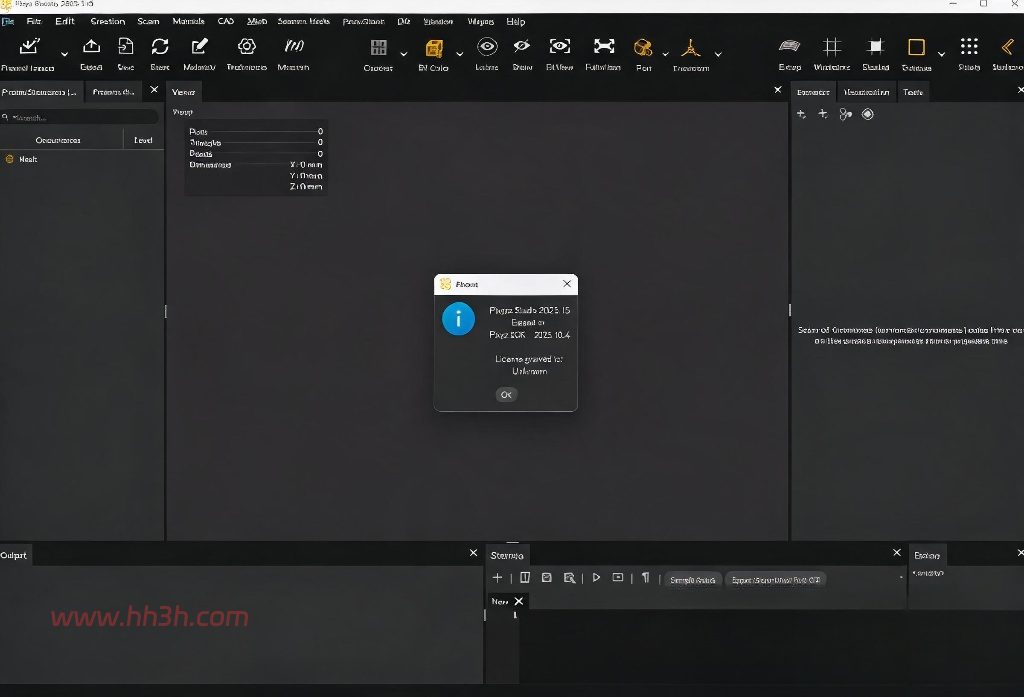The image size is (1024, 697).
Task: Click the crossed-out eye icon
Action: tap(521, 46)
